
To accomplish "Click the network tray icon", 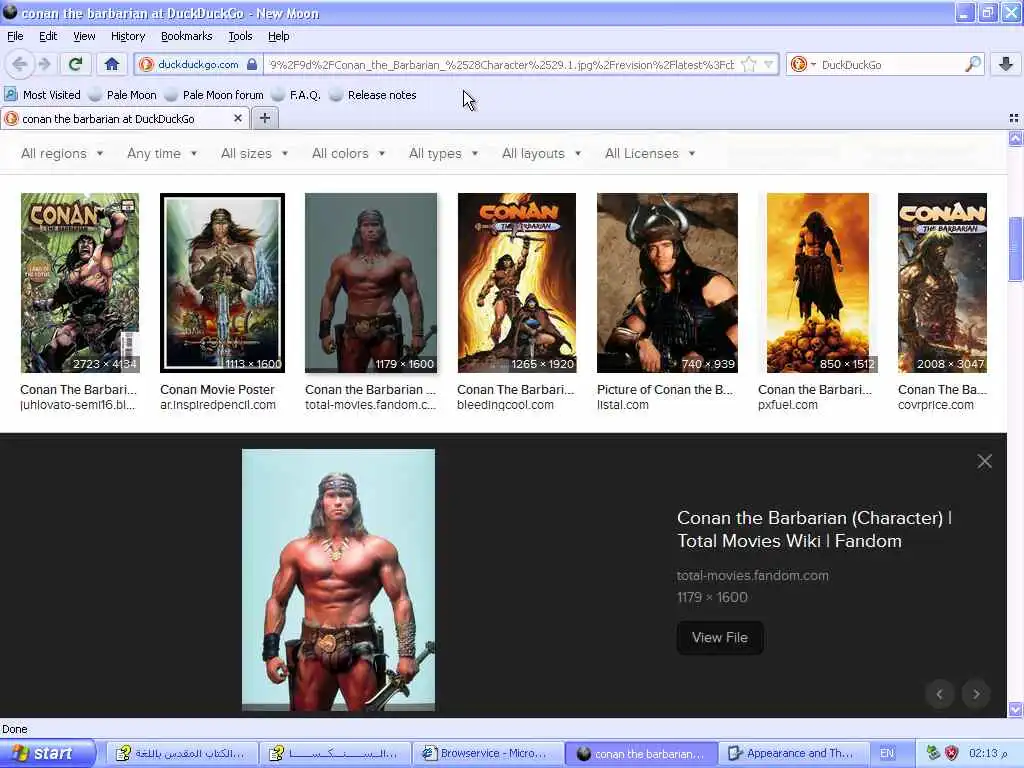I will (933, 753).
